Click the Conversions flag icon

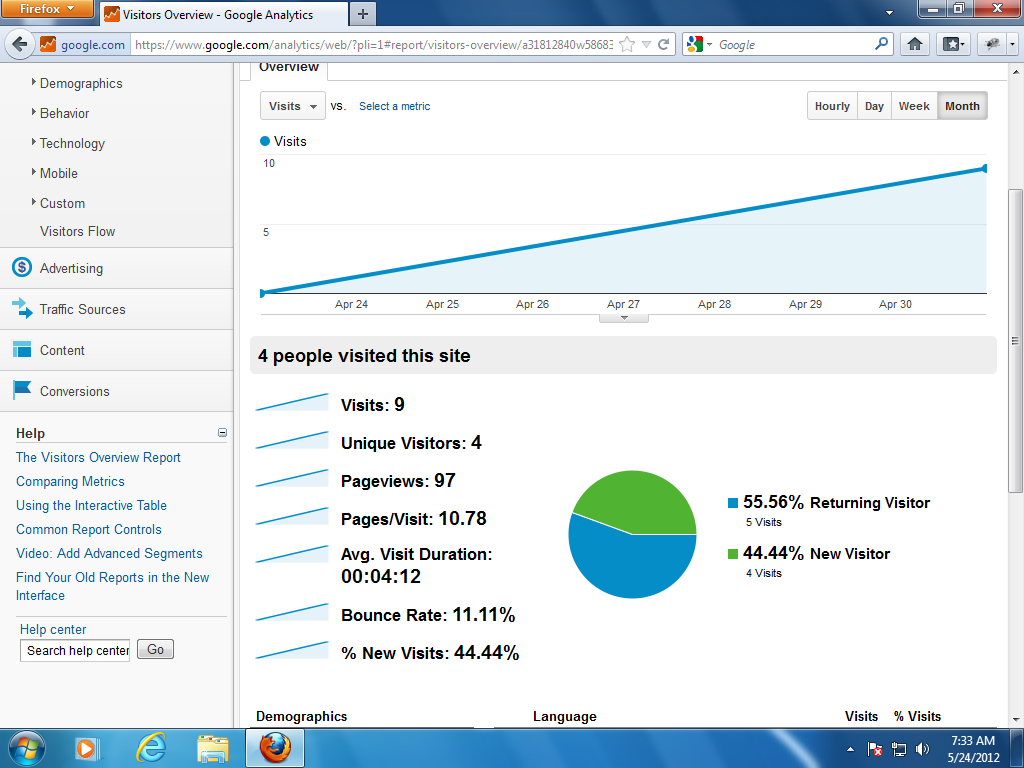22,391
